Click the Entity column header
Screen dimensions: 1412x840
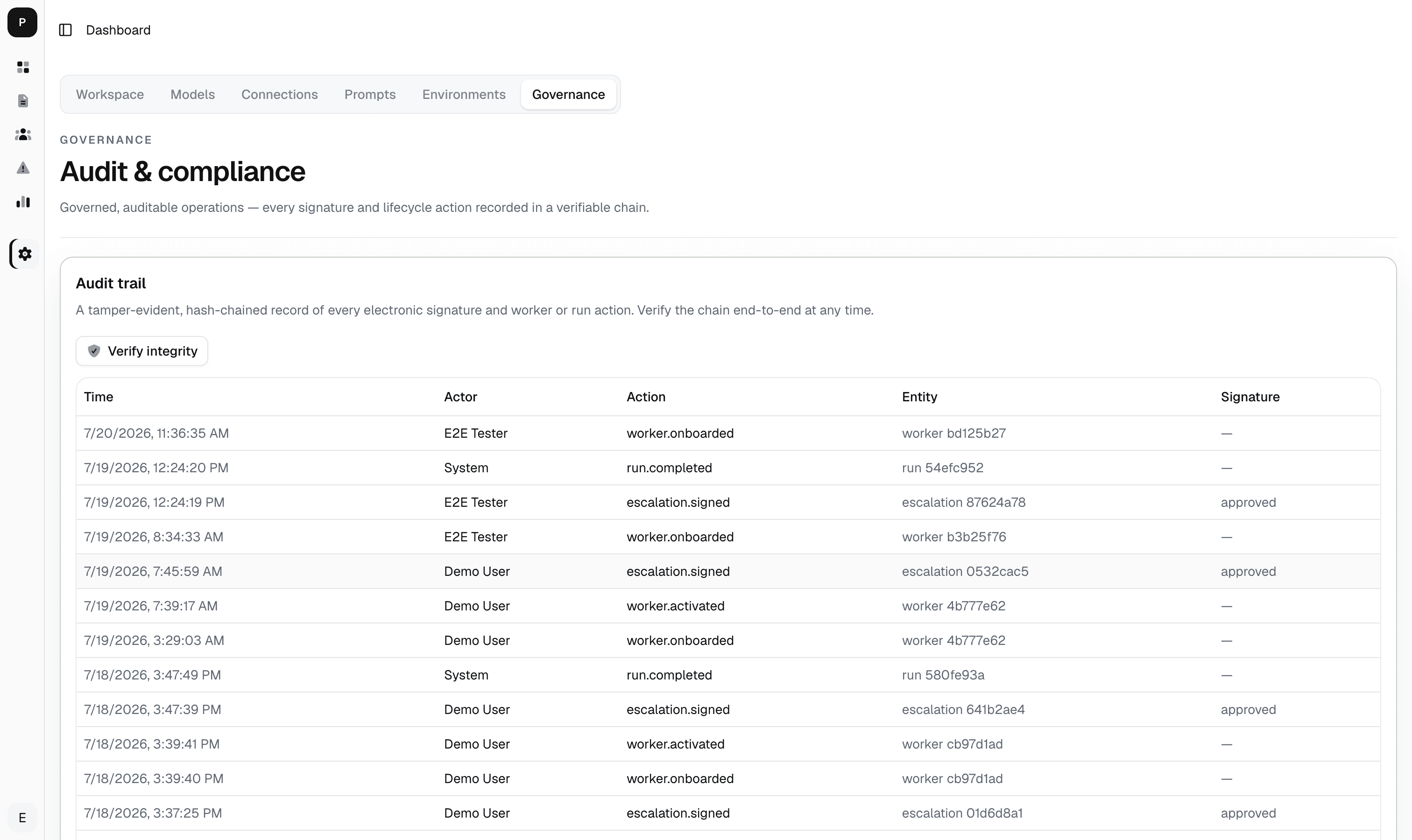(919, 397)
